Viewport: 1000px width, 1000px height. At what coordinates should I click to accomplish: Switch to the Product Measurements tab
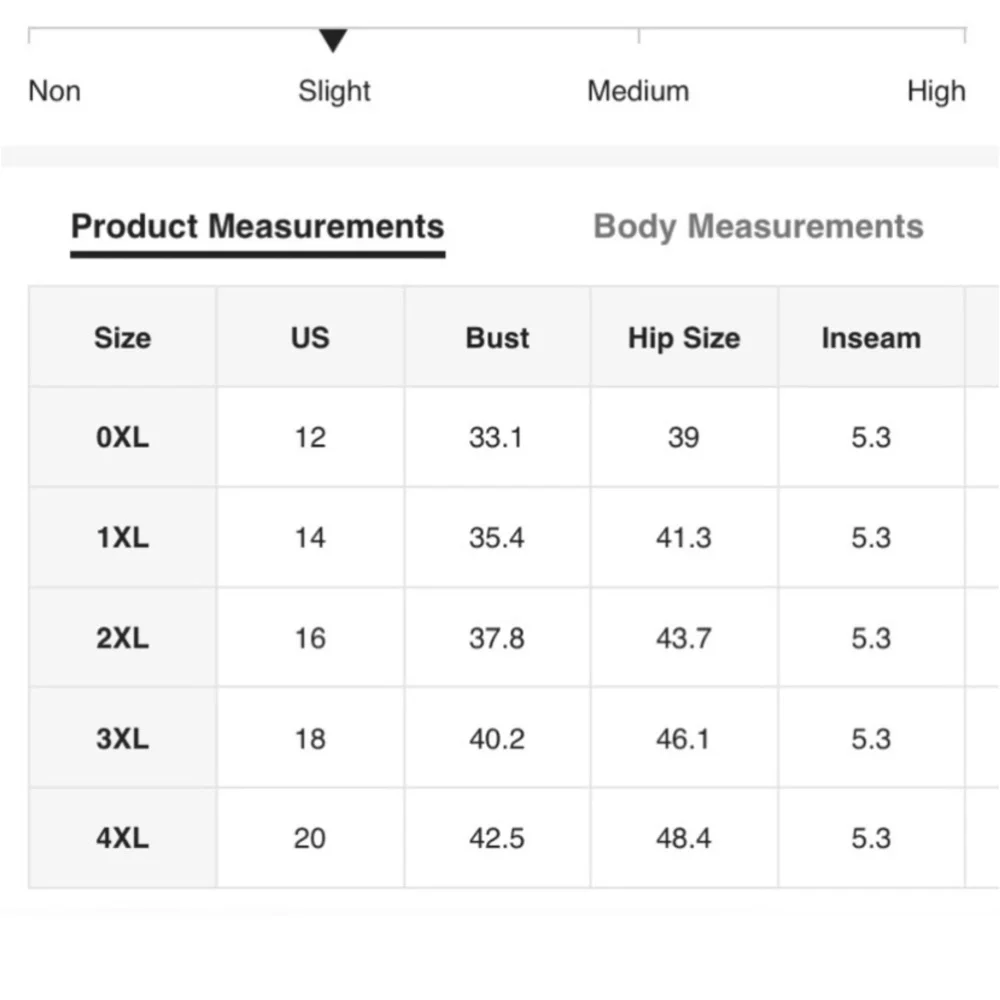[x=257, y=227]
